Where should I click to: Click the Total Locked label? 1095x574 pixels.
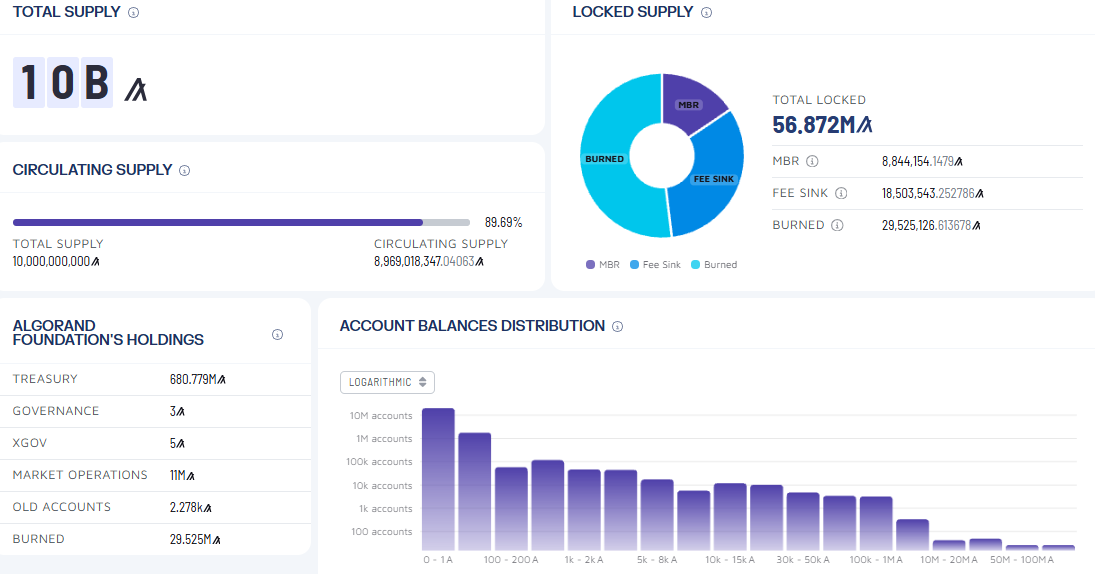819,101
